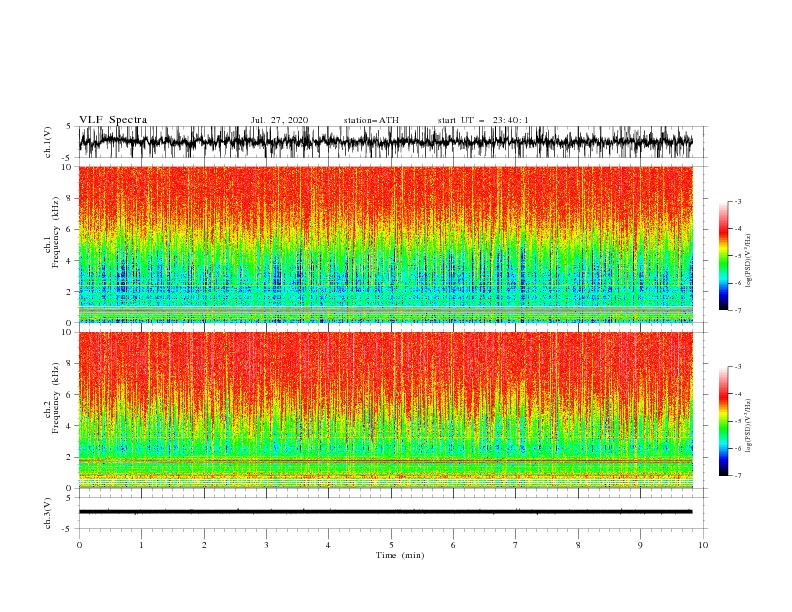Click the ch.2 spectrogram panel
The image size is (792, 612).
[386, 410]
